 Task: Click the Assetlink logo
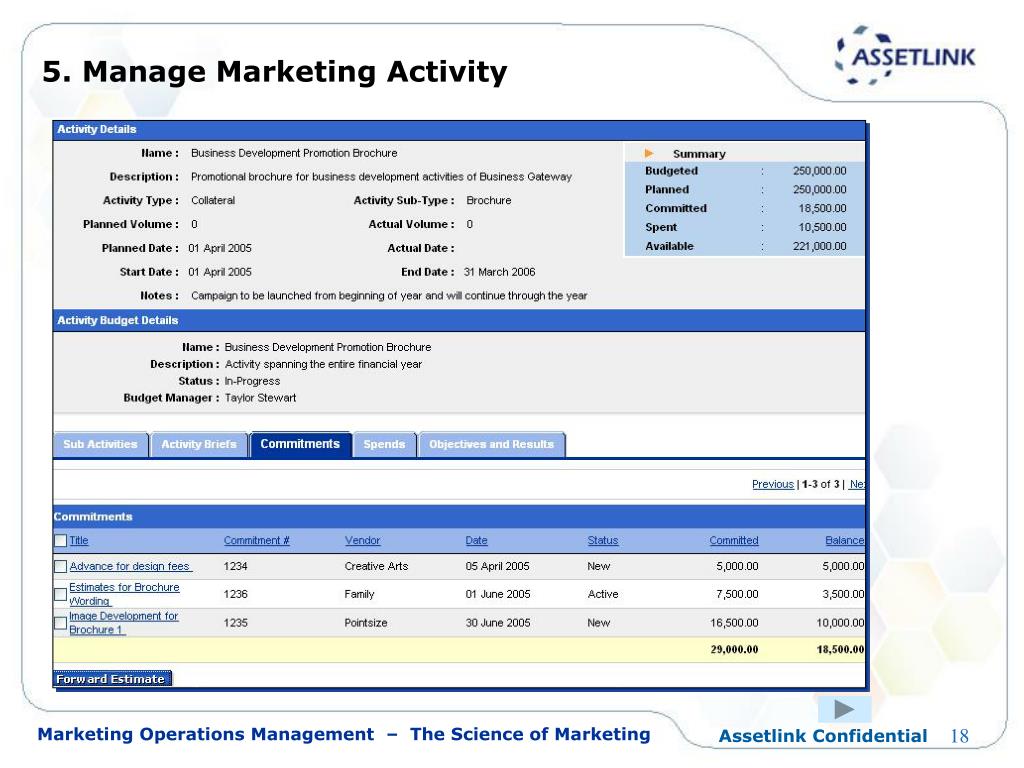click(x=905, y=56)
